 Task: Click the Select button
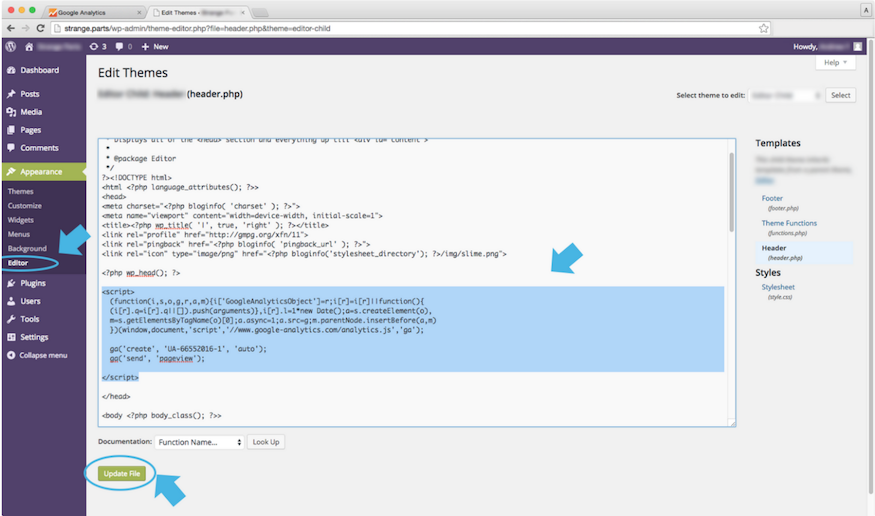(x=840, y=95)
